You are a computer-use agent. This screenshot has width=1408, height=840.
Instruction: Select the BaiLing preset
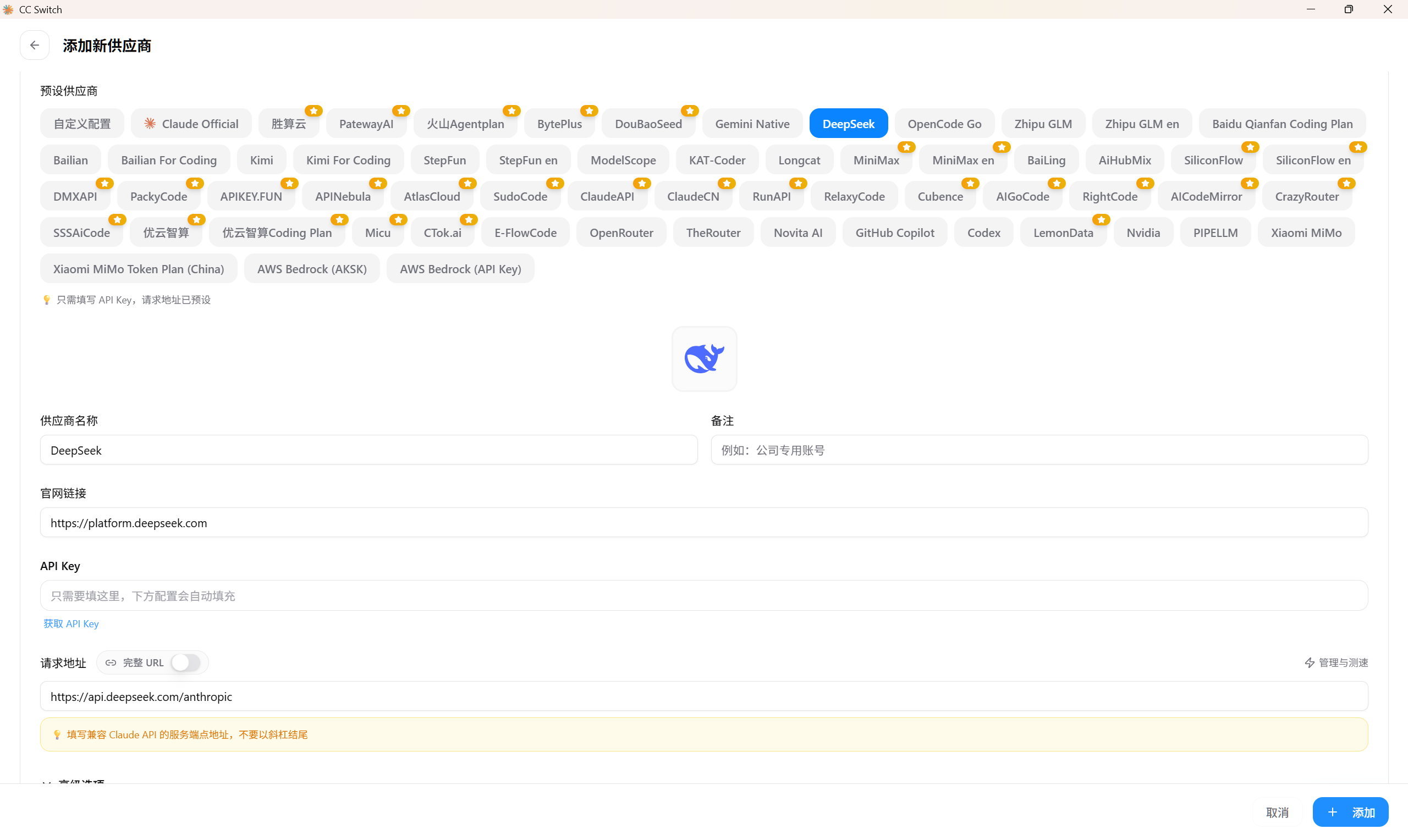pos(1046,159)
